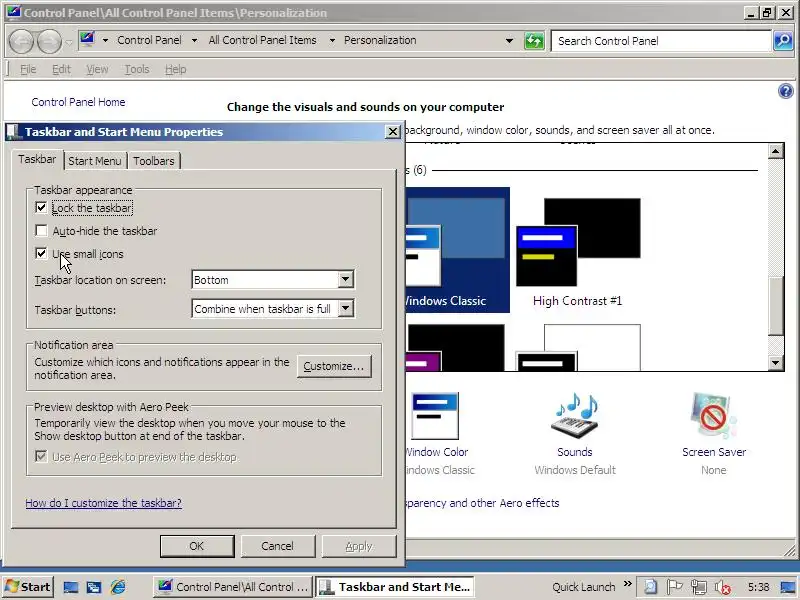Go to Control Panel Home link
800x600 pixels.
pos(78,102)
